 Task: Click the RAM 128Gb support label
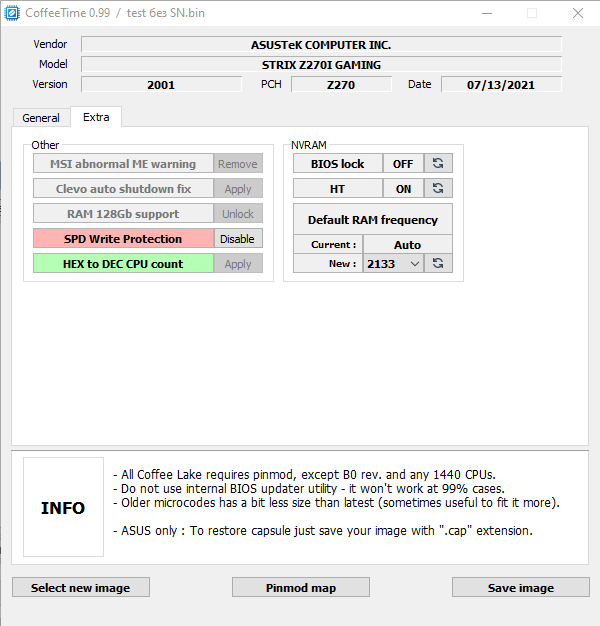coord(123,214)
